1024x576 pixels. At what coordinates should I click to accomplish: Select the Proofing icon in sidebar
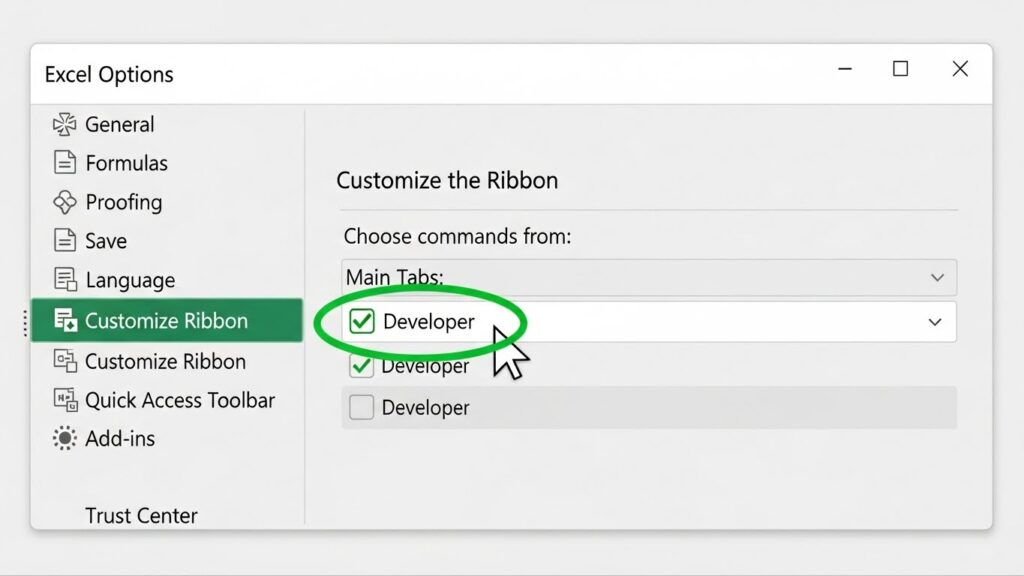(65, 202)
